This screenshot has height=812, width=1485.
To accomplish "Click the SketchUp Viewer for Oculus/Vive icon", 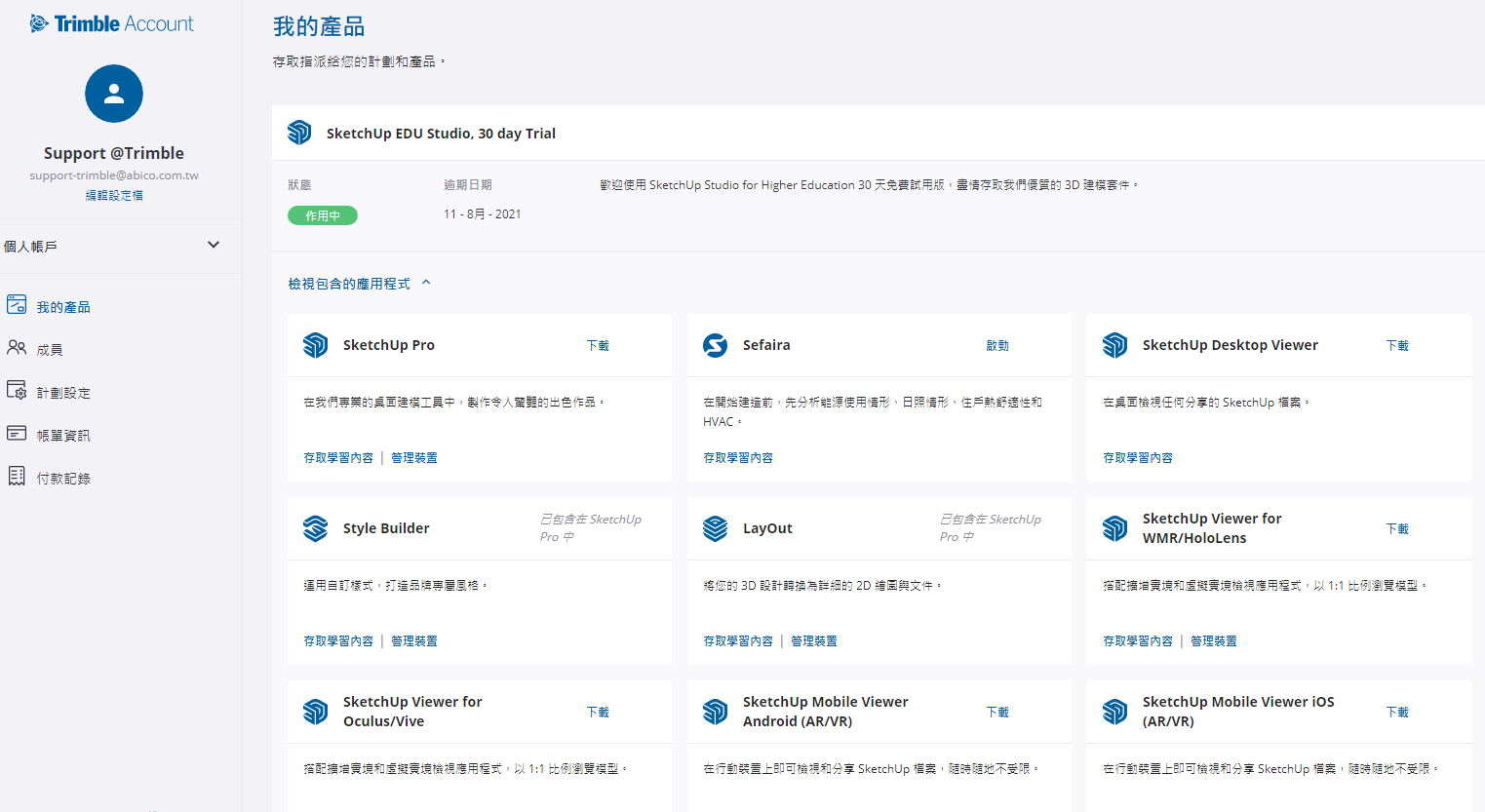I will pos(316,712).
